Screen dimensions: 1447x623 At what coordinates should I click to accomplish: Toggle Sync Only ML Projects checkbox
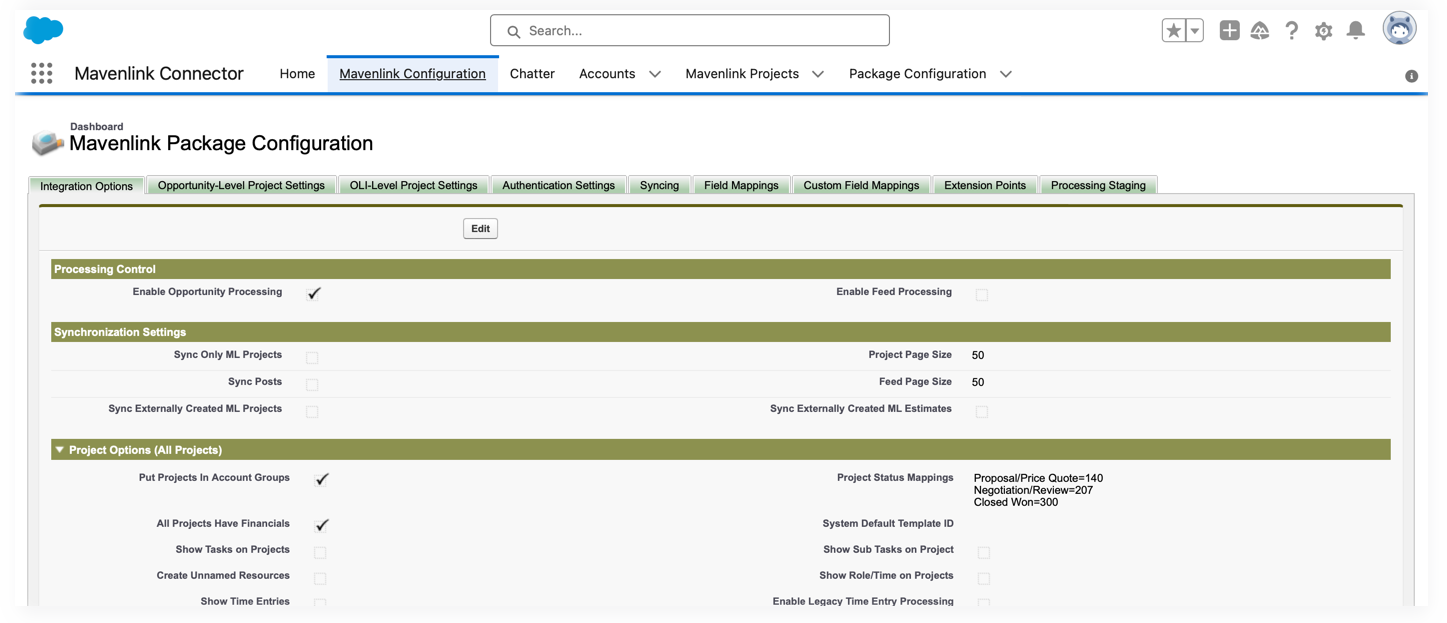tap(312, 357)
